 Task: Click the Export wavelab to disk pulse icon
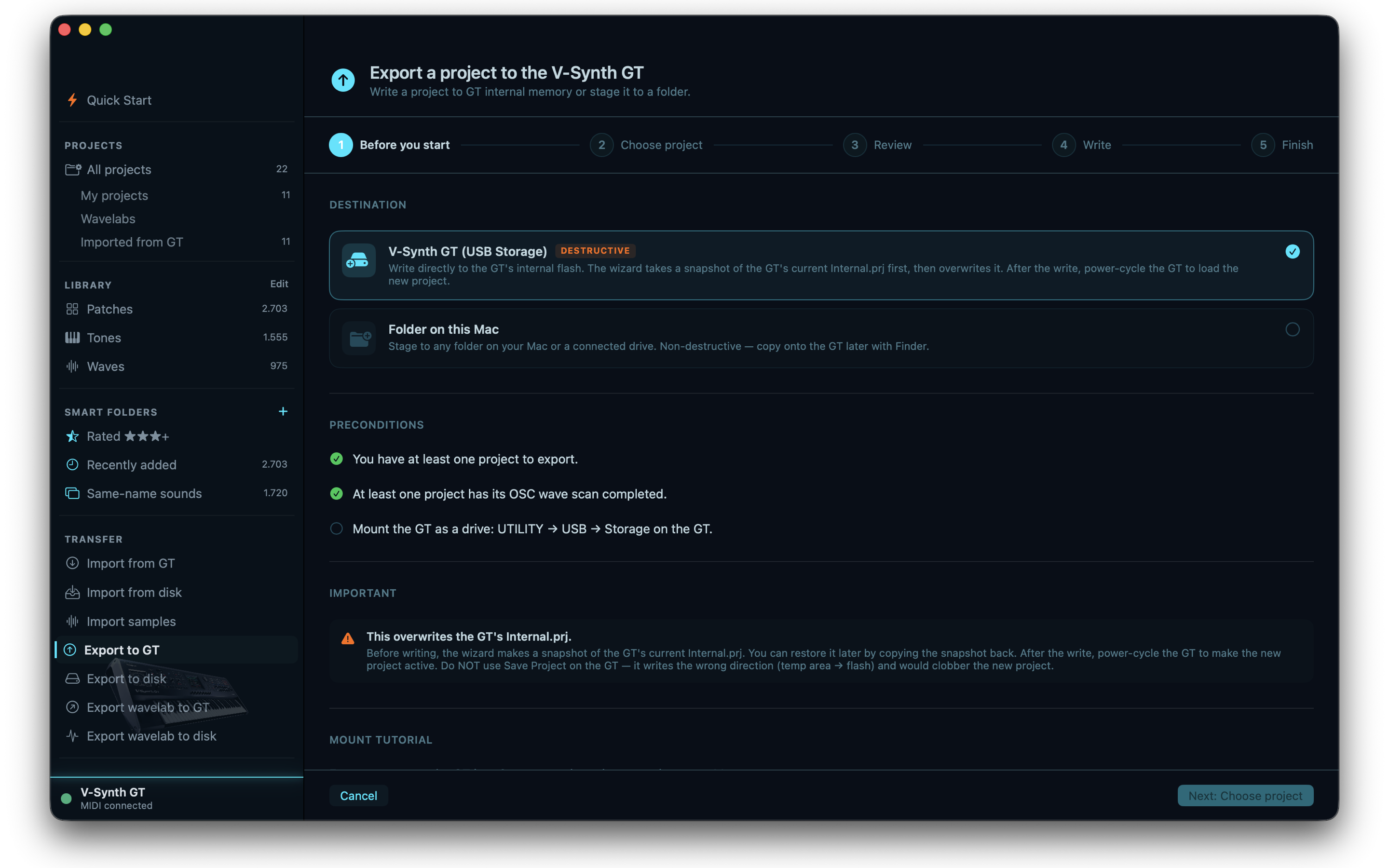tap(72, 736)
